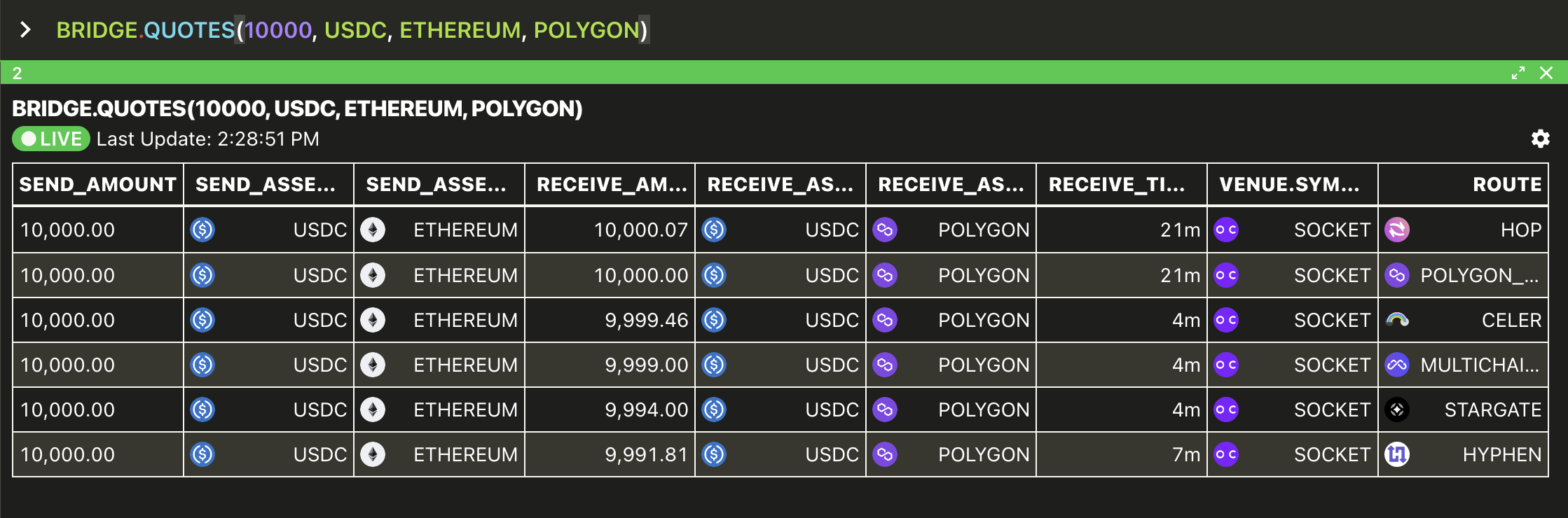
Task: Sort by the ROUTE column header
Action: 1463,184
